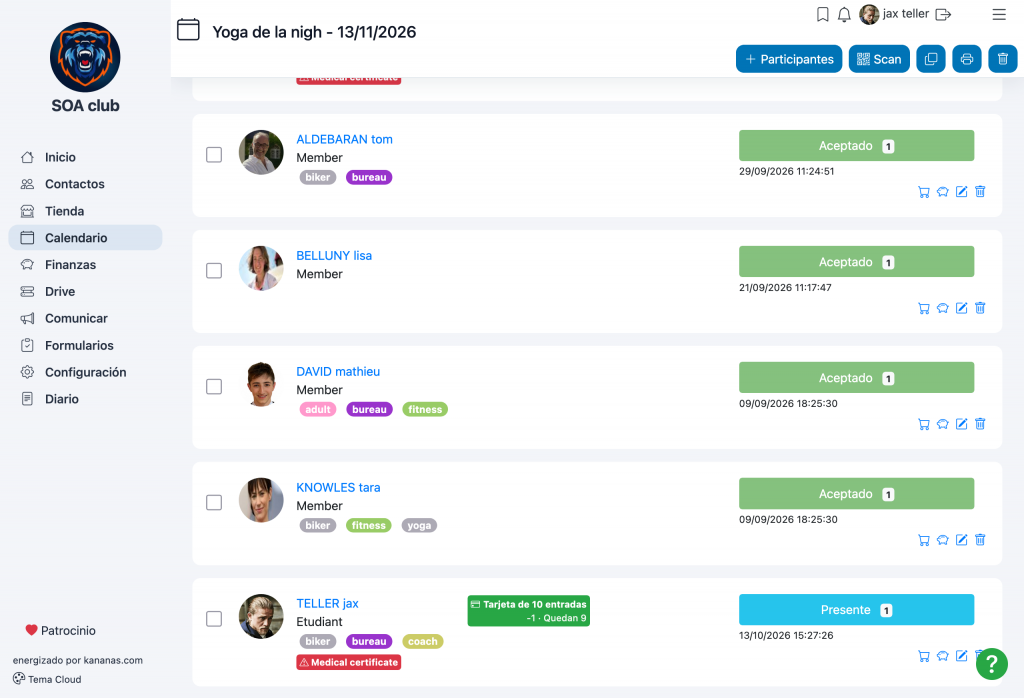Click piggy bank icon for KNOWLES tara
Image resolution: width=1024 pixels, height=698 pixels.
942,540
